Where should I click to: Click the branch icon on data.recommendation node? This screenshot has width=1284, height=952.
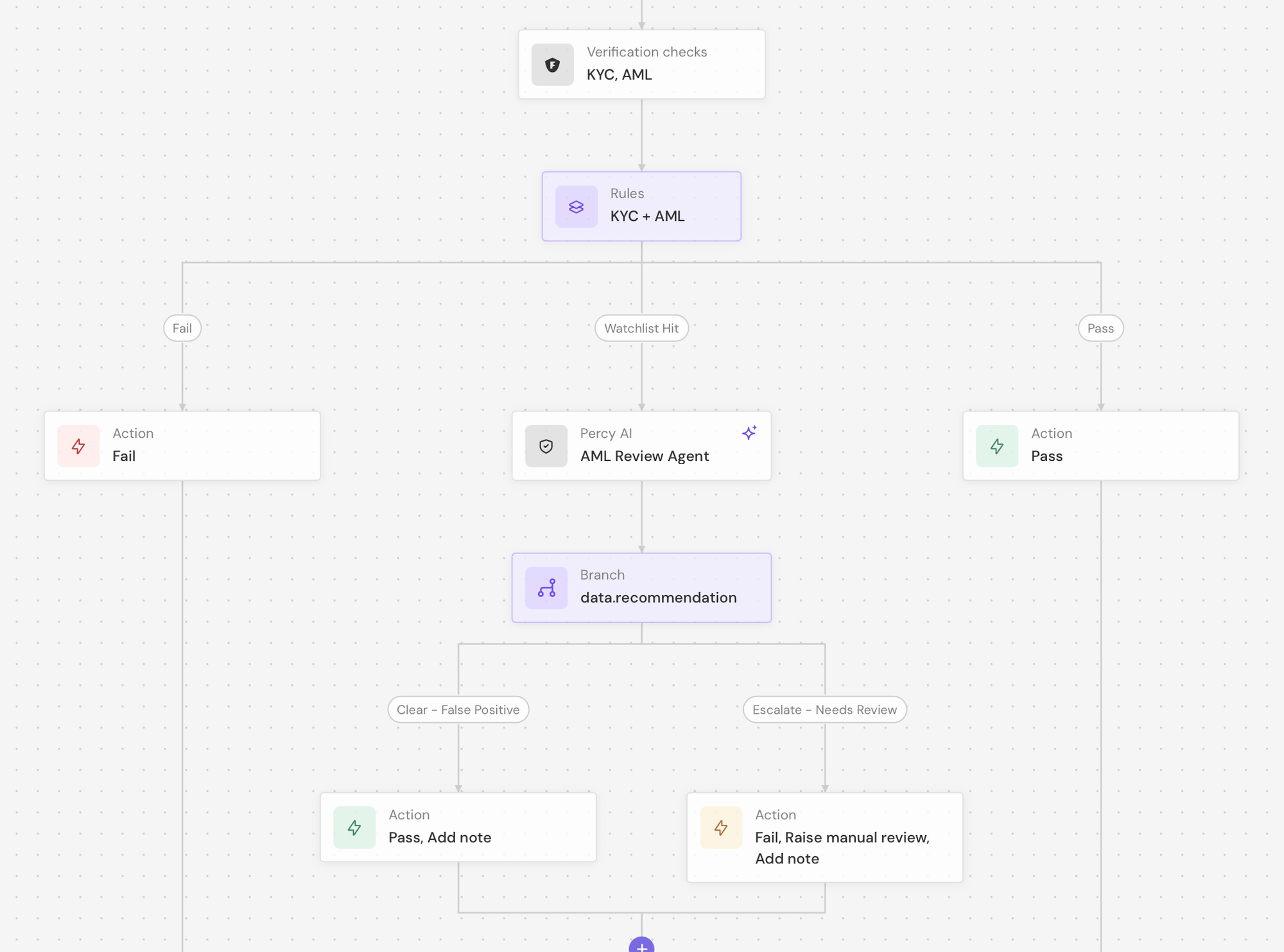point(546,588)
